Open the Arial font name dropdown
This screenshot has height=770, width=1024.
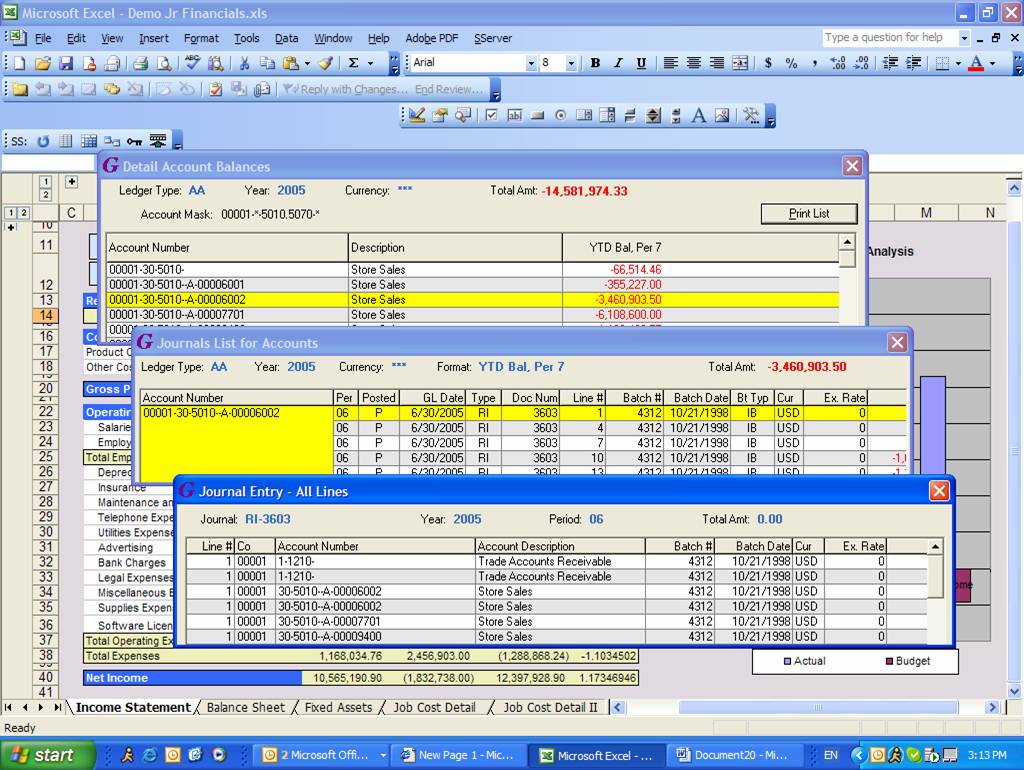click(x=531, y=63)
